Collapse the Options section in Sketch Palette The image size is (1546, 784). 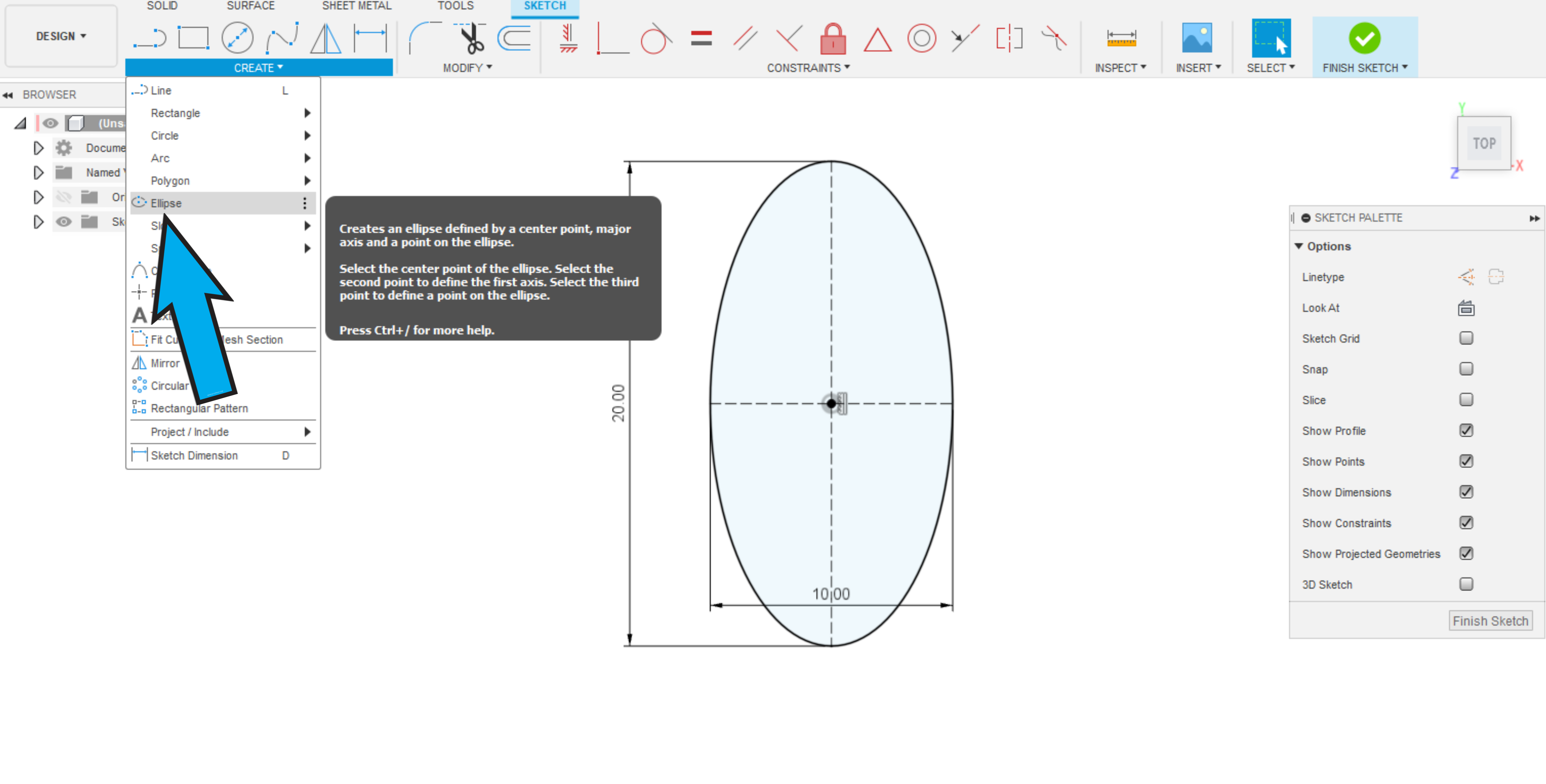(1299, 246)
